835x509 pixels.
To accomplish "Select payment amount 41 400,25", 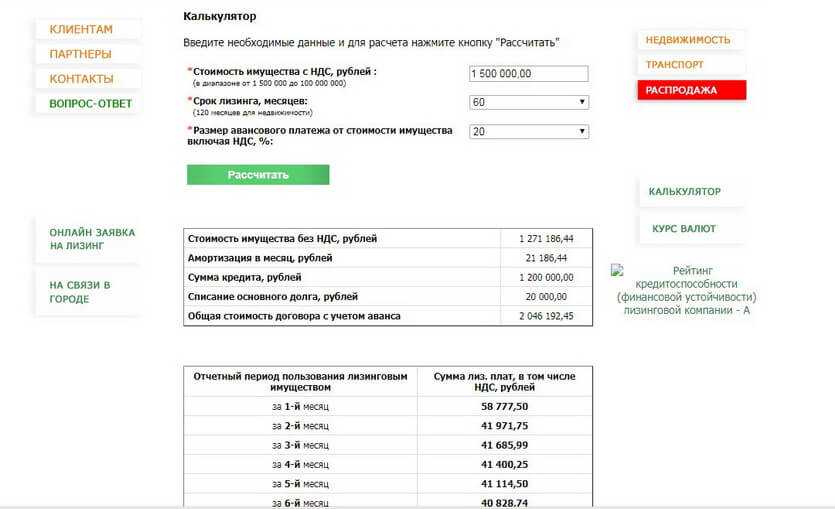I will click(x=504, y=465).
